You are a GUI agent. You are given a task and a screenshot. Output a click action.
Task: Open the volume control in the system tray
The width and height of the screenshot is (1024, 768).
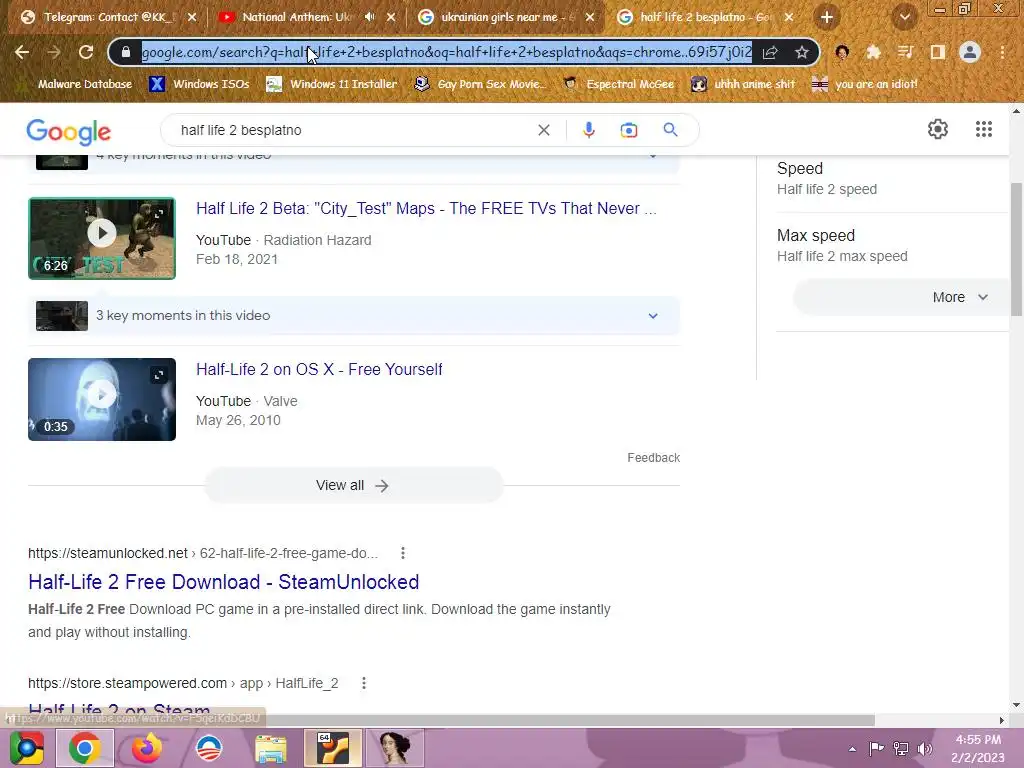pos(925,749)
